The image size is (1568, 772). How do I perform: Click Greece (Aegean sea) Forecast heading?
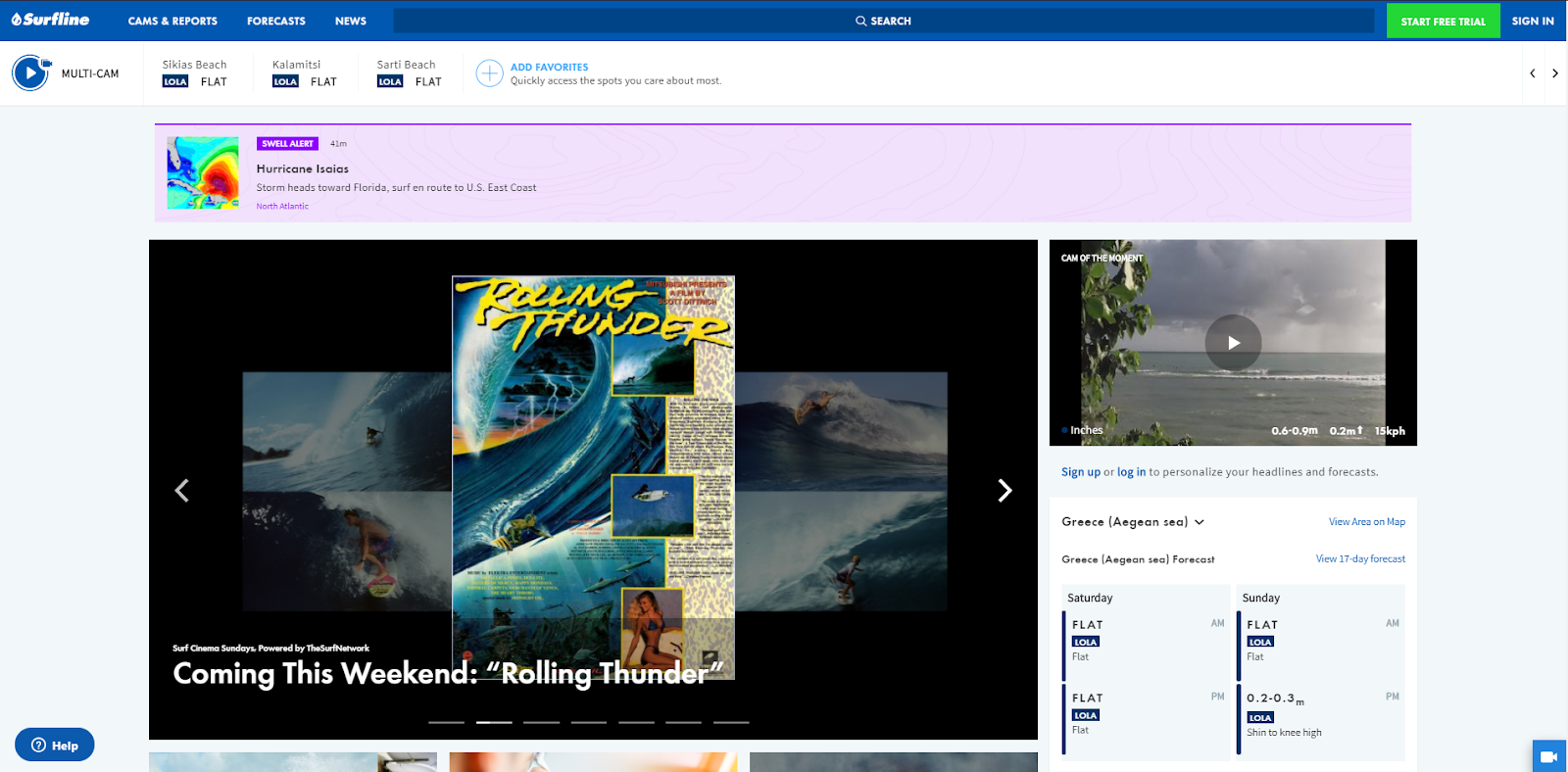[1138, 559]
